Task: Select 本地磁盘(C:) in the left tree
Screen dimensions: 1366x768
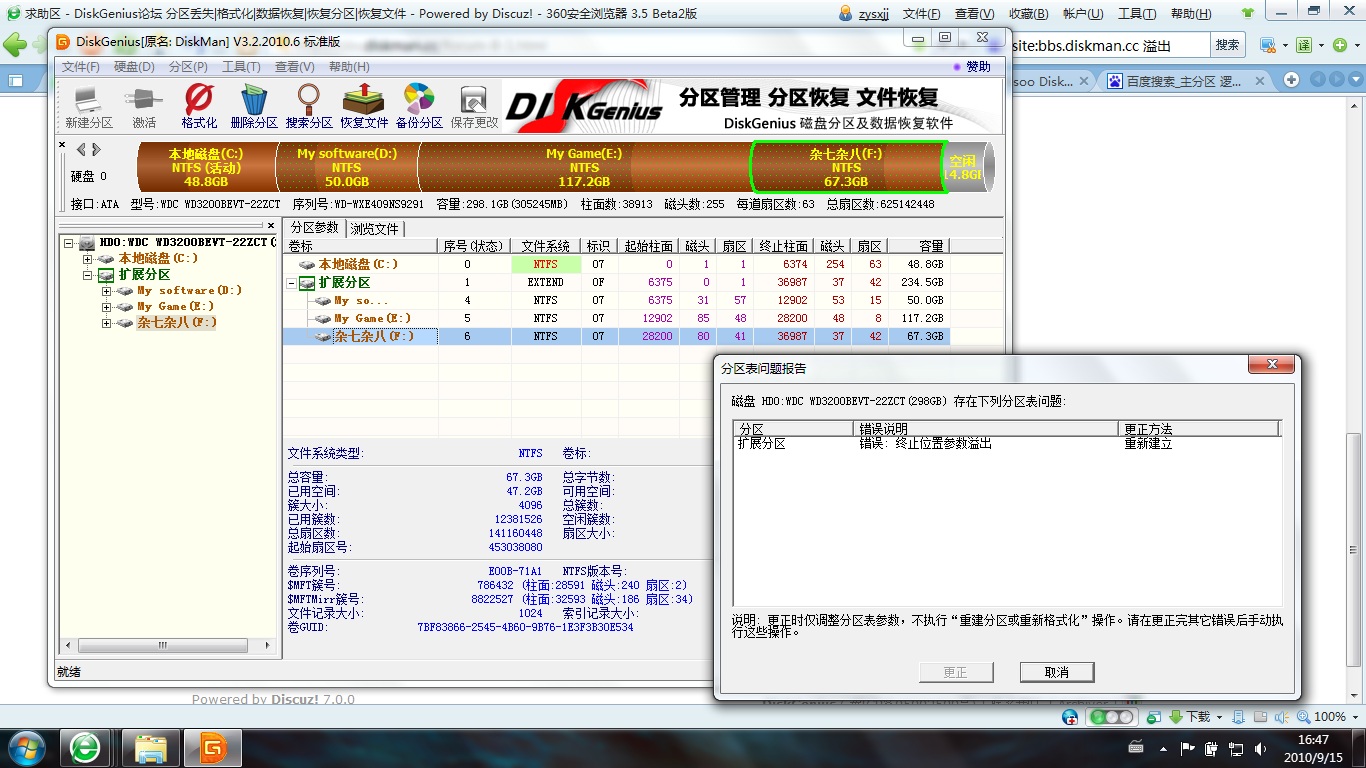Action: point(158,258)
